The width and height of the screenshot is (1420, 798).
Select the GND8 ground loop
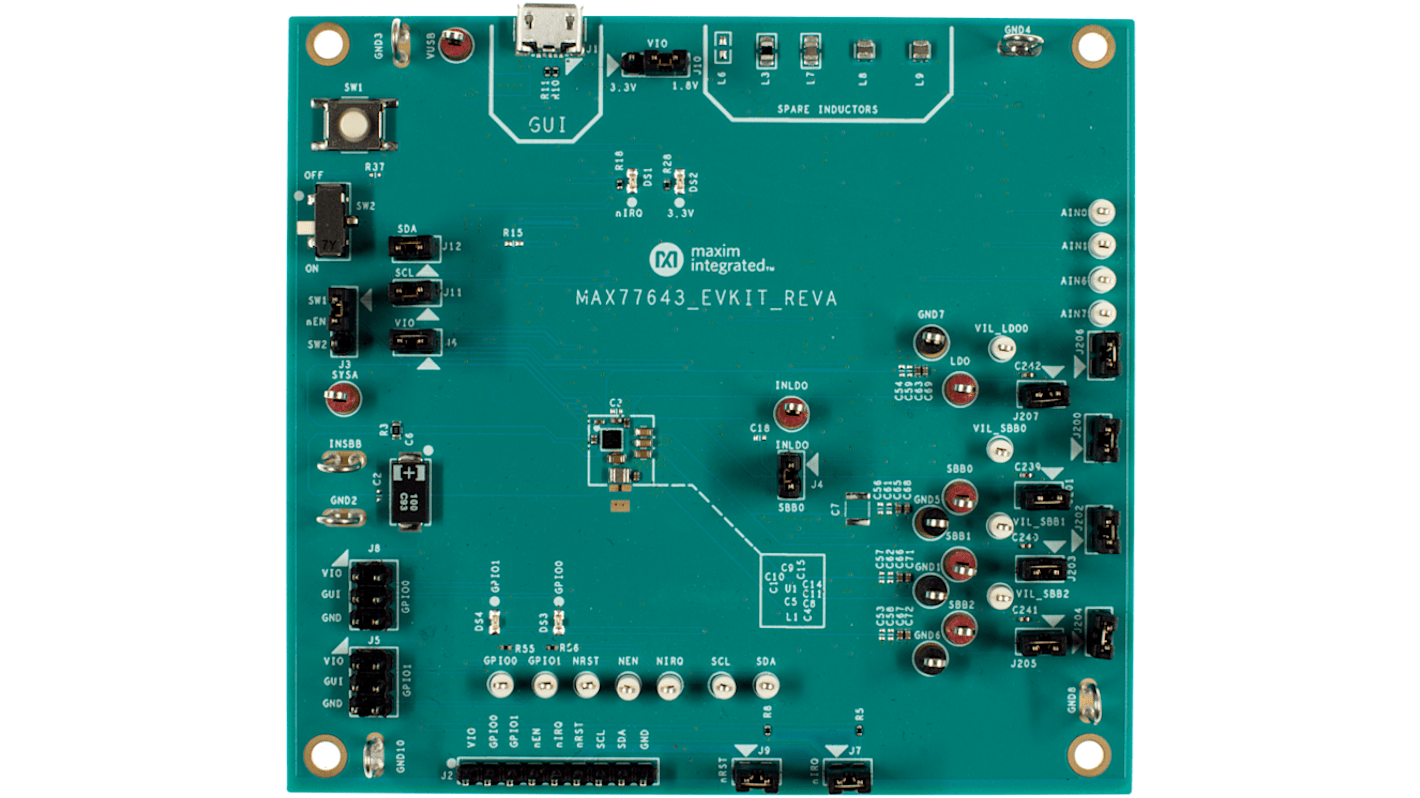1091,701
